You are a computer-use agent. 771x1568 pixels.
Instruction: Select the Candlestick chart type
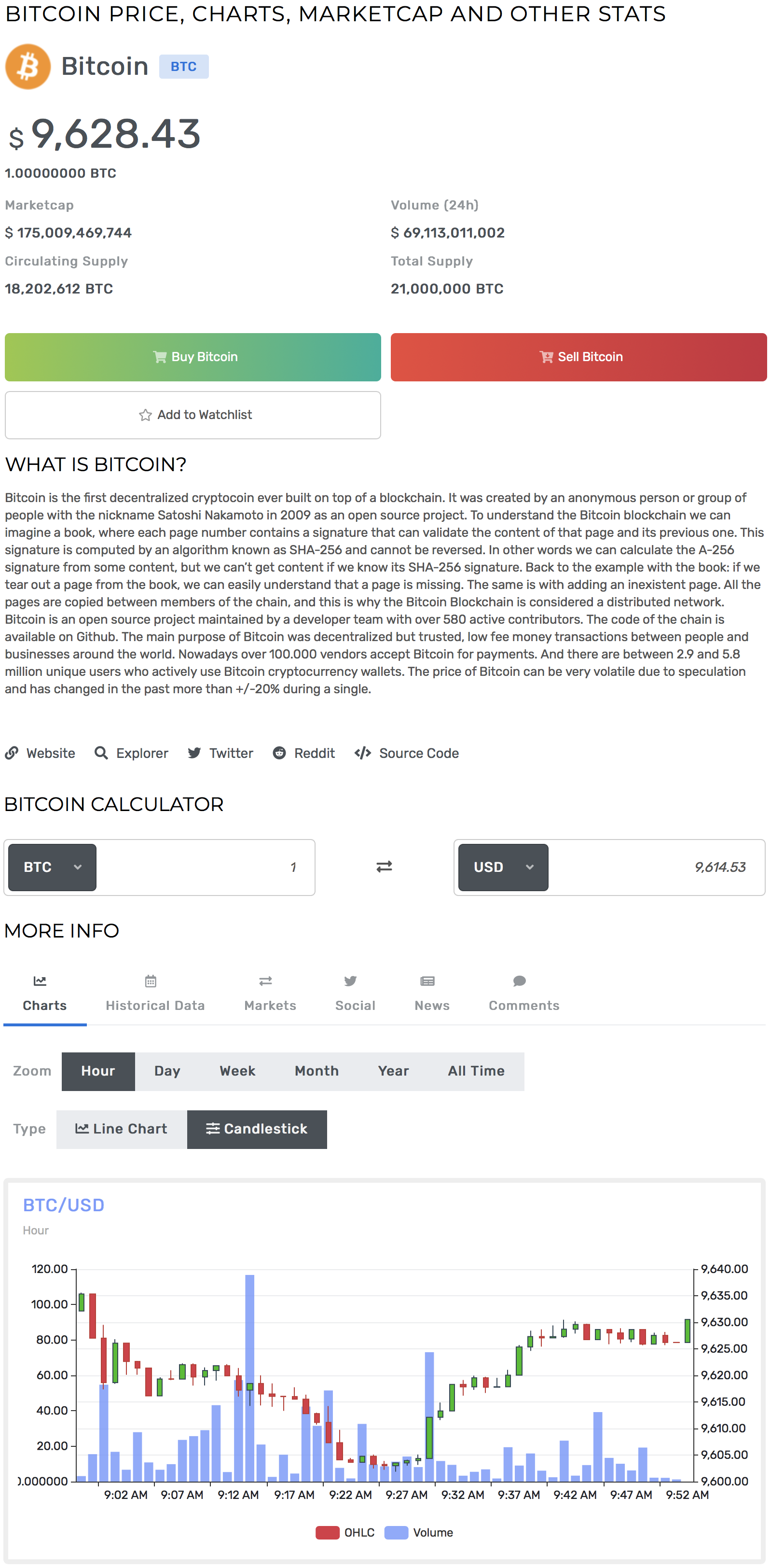257,1129
